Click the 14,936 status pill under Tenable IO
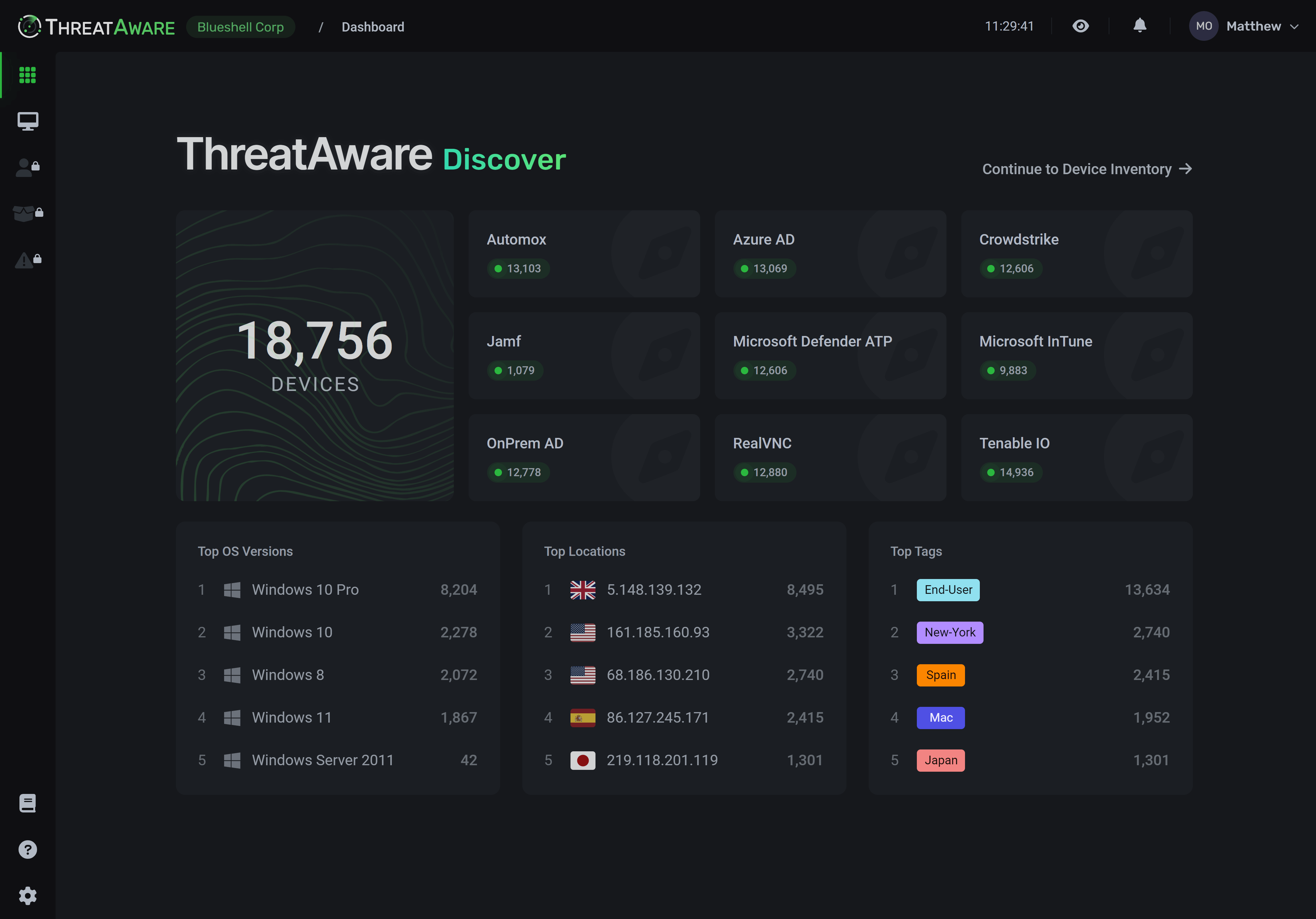The image size is (1316, 919). (x=1010, y=472)
